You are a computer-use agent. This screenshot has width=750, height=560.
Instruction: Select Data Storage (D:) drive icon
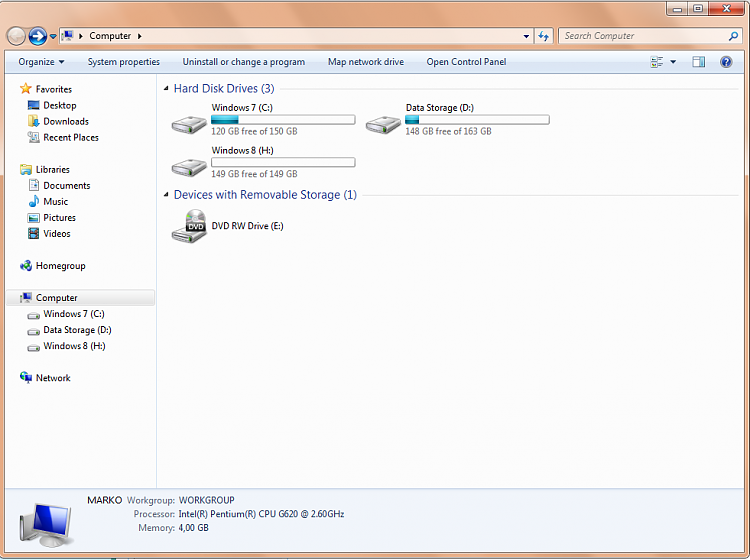[383, 124]
